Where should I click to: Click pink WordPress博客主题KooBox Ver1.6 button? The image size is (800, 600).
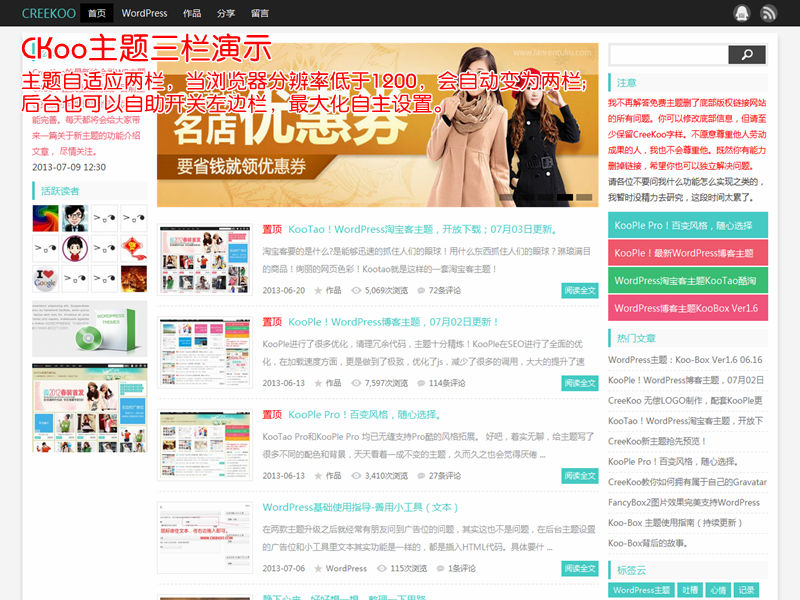point(688,308)
